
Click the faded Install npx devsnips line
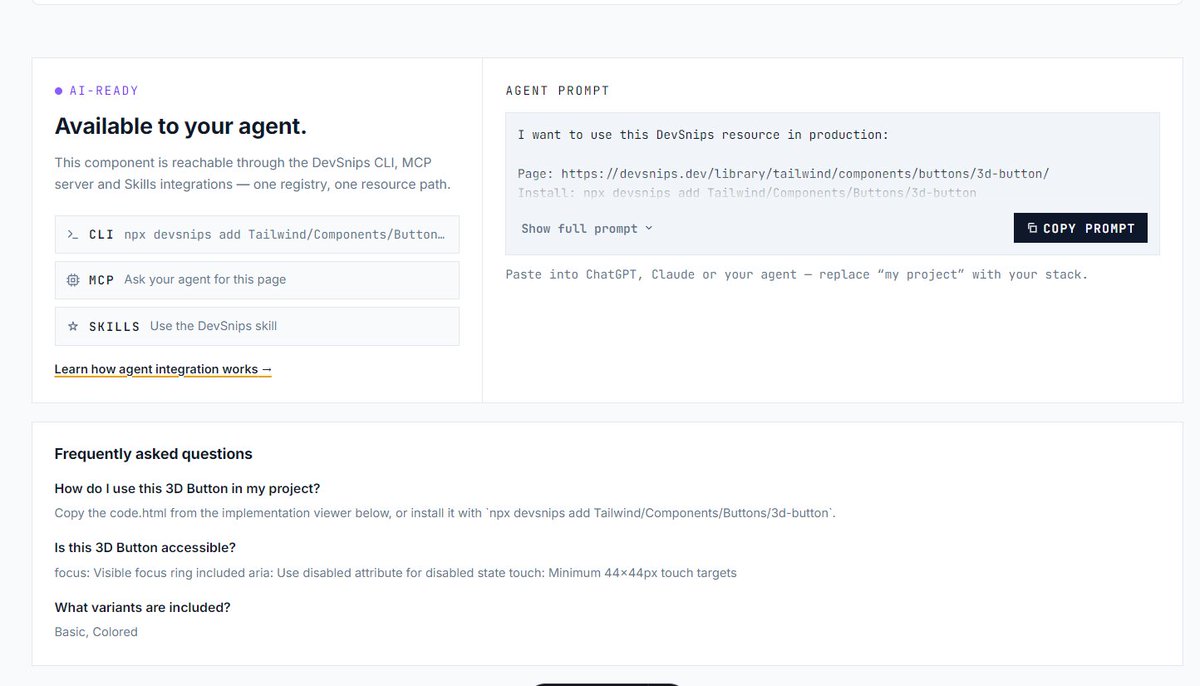tap(747, 192)
